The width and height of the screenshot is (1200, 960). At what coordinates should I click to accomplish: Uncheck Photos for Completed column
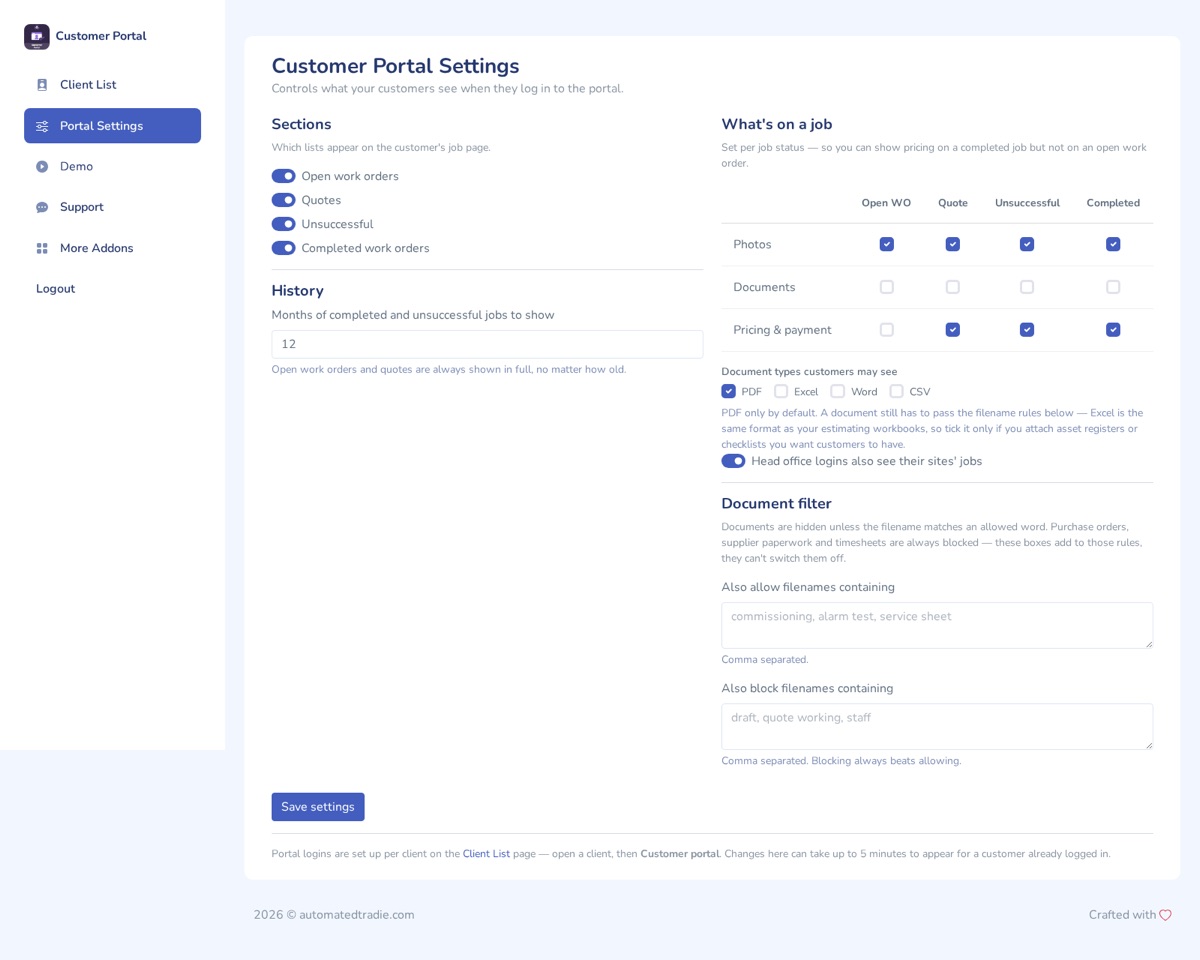pyautogui.click(x=1113, y=244)
